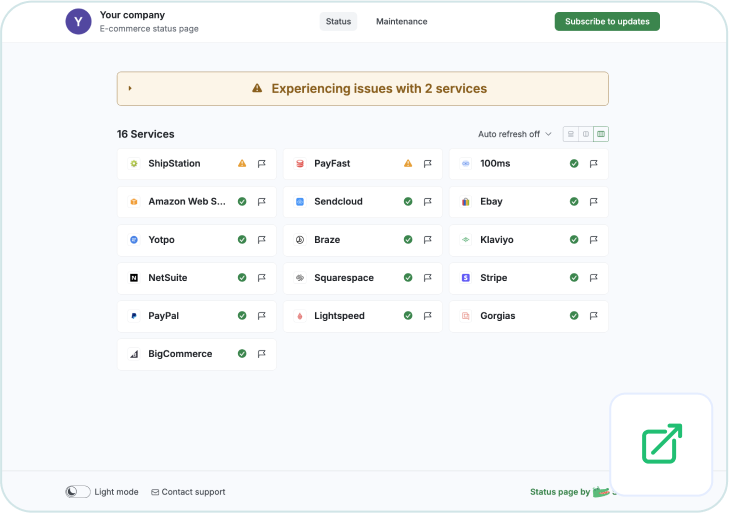
Task: Click the Klaviyo logo icon
Action: click(466, 240)
